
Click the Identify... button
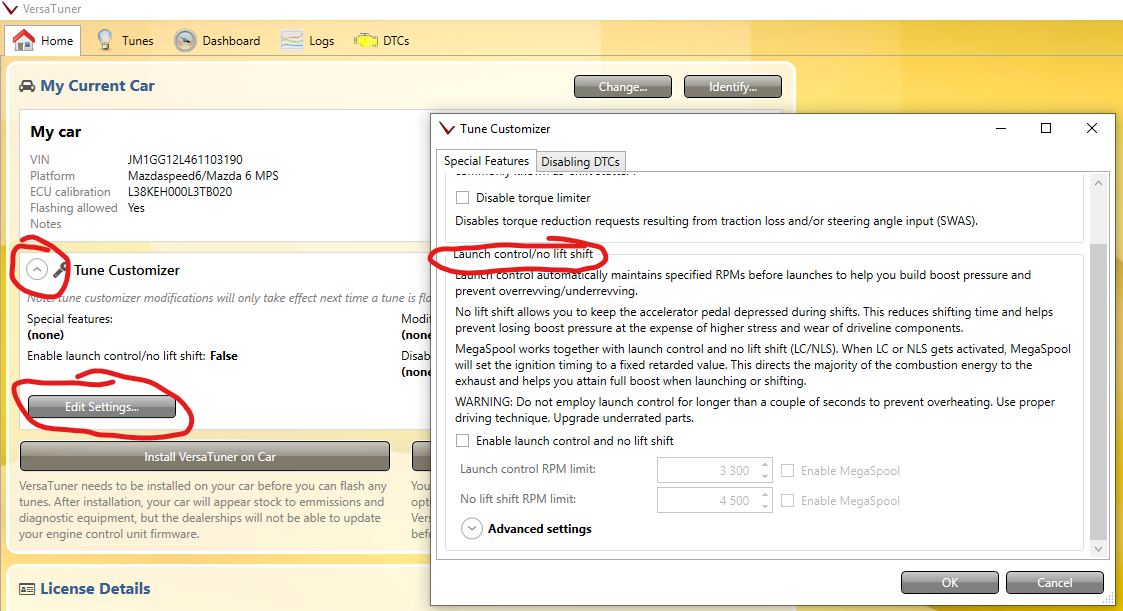tap(733, 87)
